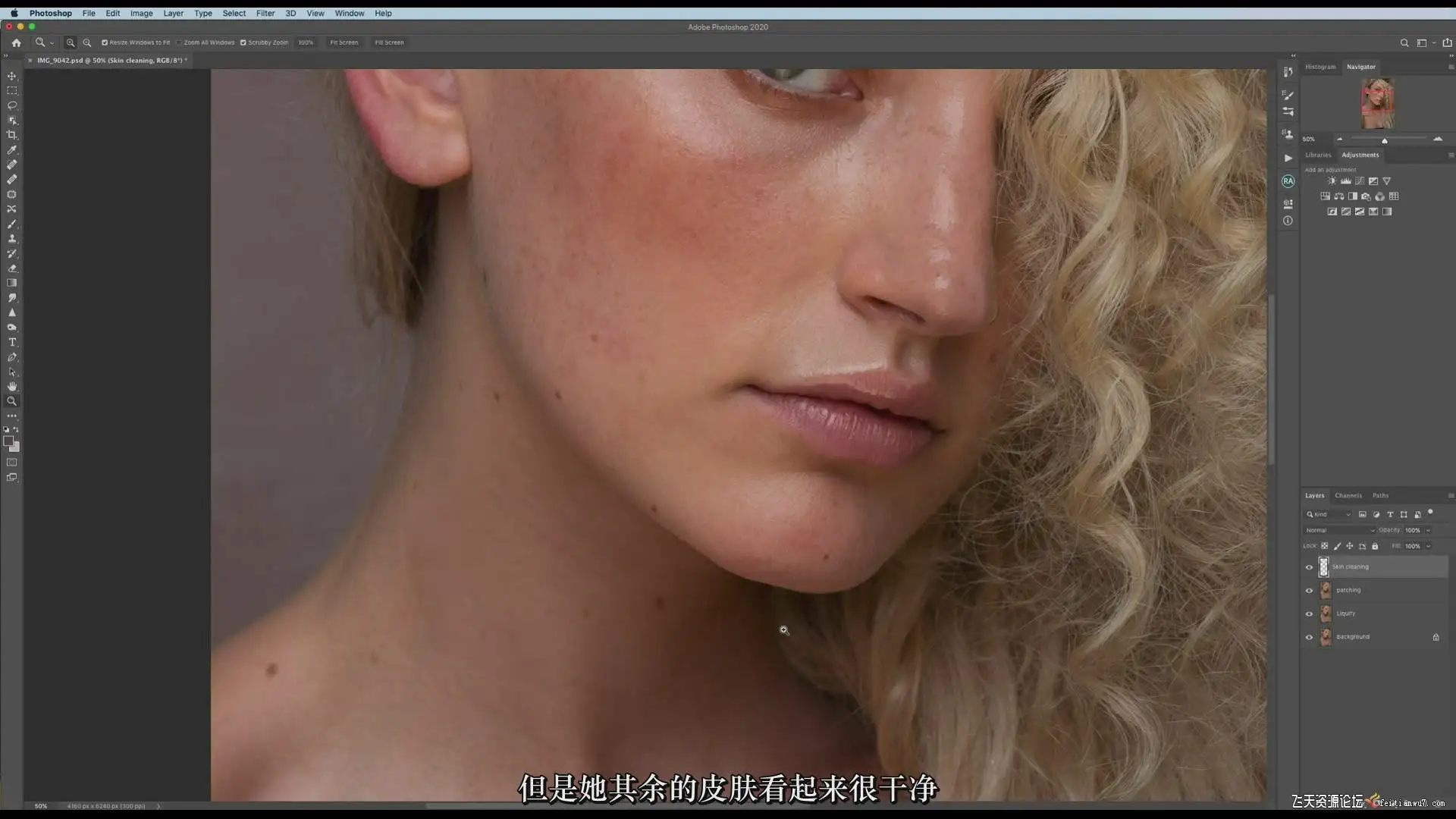Click the Navigator preview thumbnail
This screenshot has width=1456, height=819.
click(x=1377, y=103)
